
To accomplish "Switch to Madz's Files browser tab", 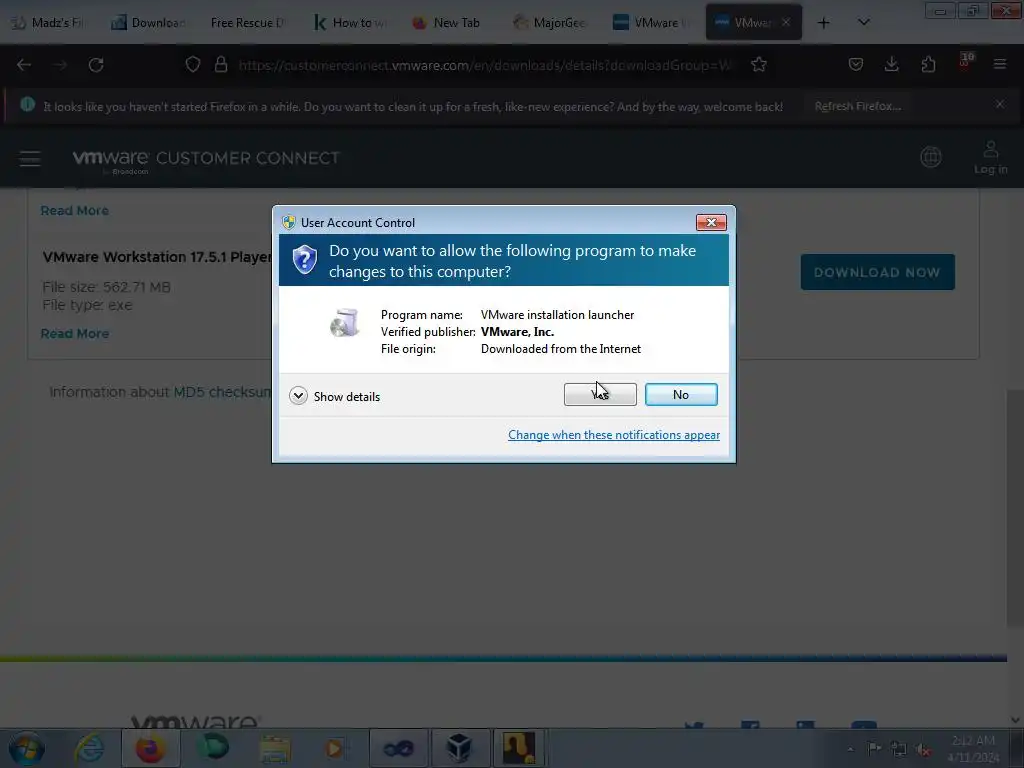I will [48, 23].
